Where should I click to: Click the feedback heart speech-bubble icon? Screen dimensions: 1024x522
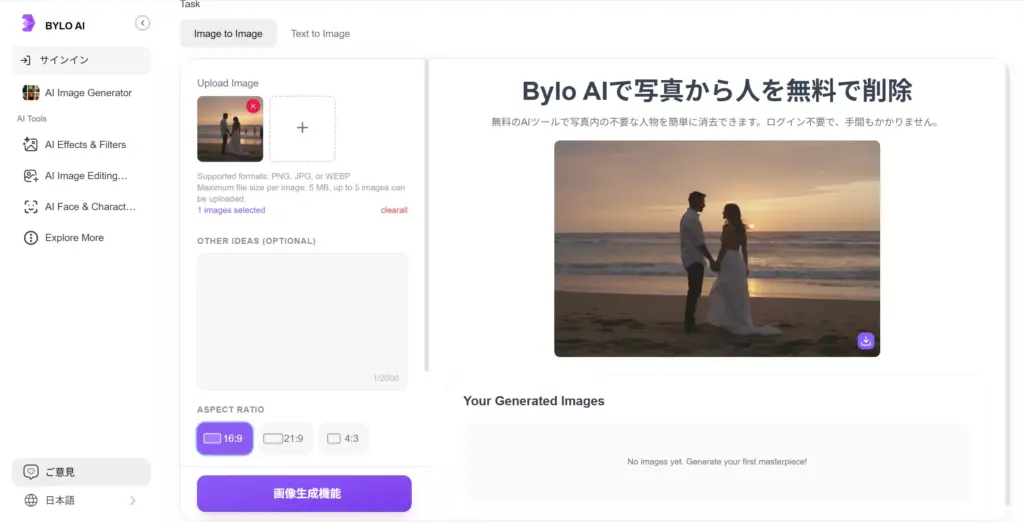(x=30, y=472)
